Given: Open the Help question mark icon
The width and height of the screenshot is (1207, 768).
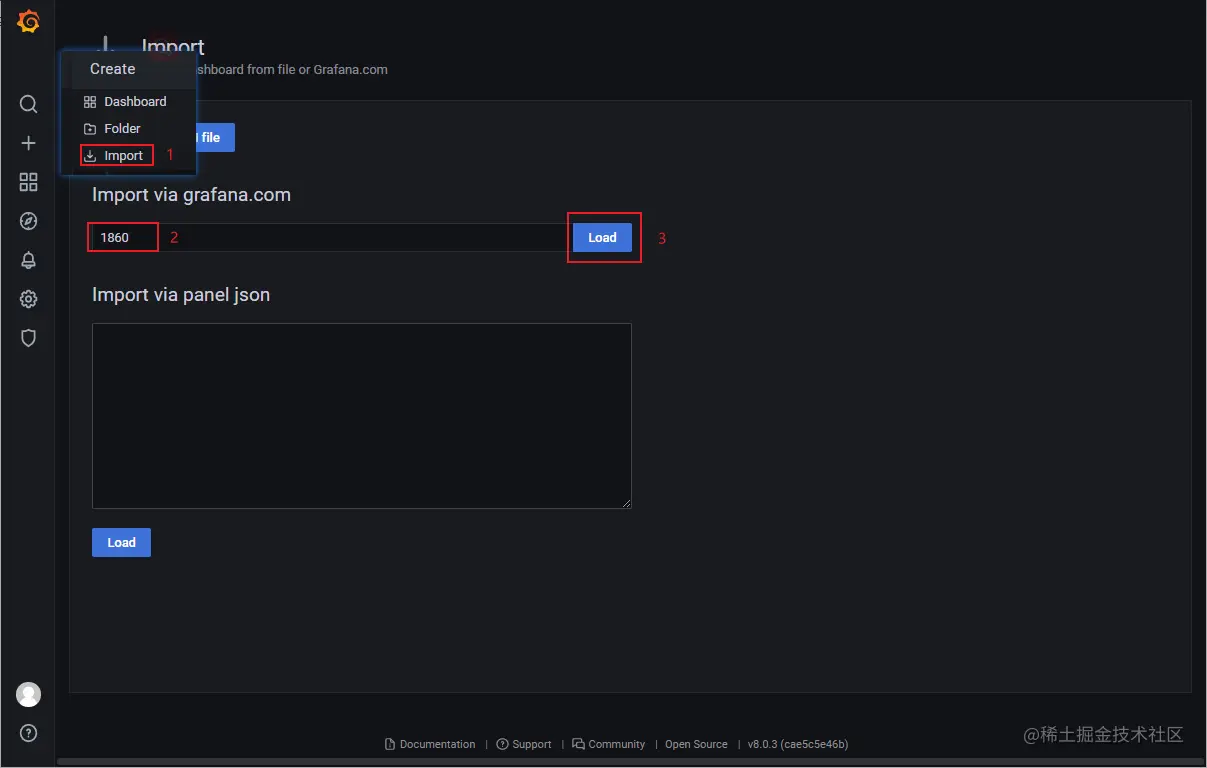Looking at the screenshot, I should click(29, 733).
